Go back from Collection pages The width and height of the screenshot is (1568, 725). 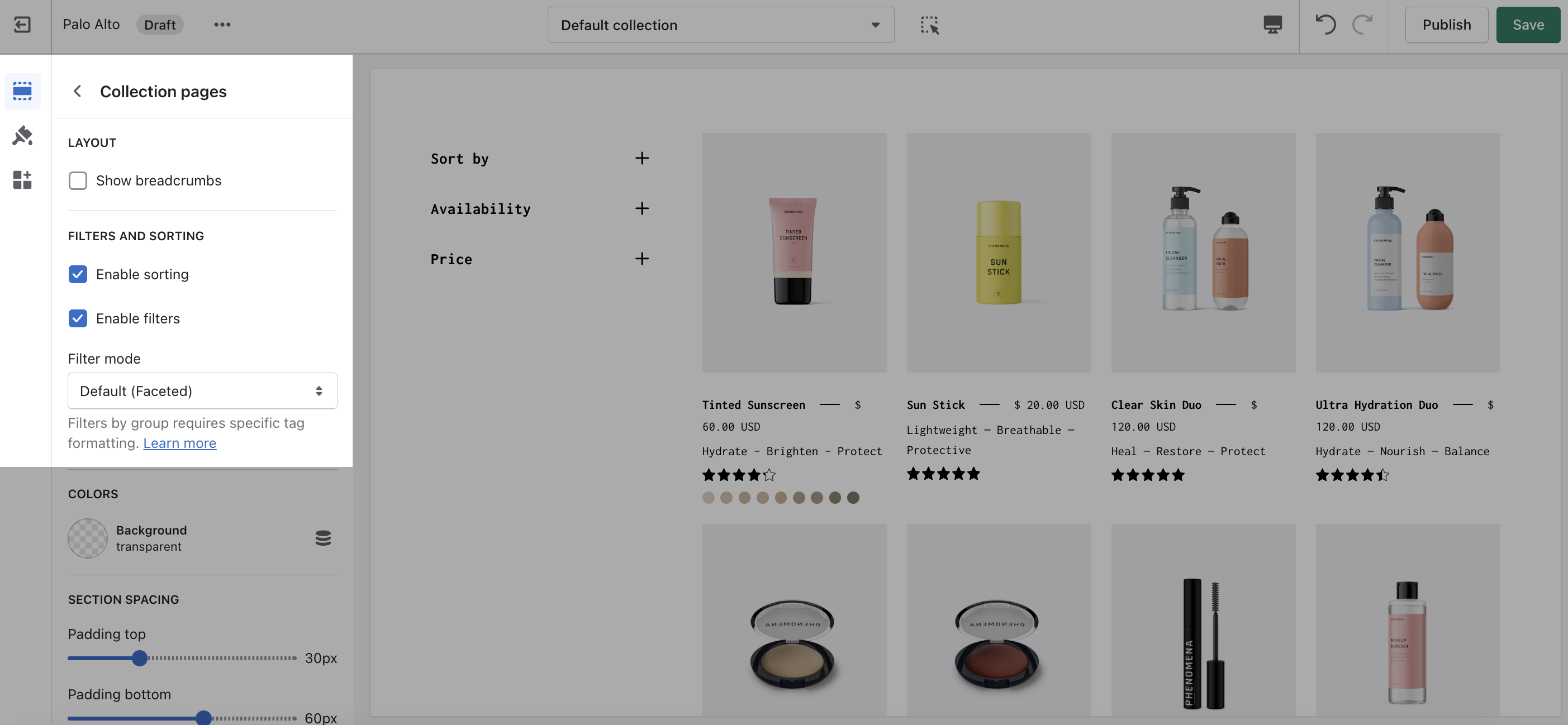click(77, 91)
